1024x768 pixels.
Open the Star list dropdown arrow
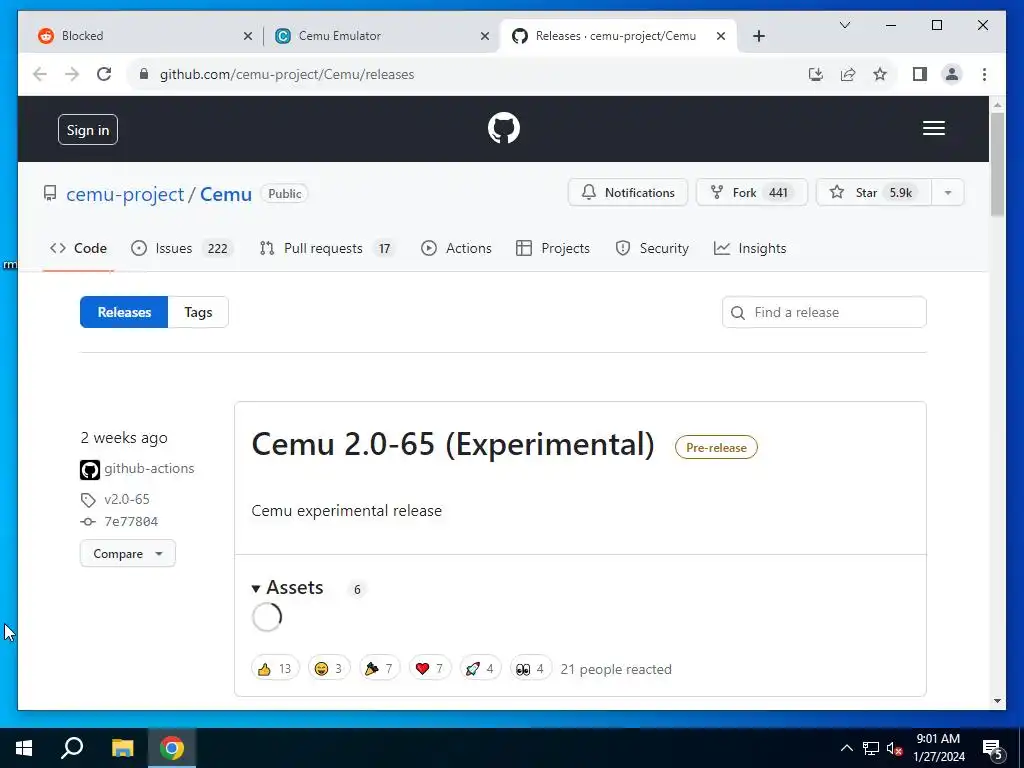pyautogui.click(x=948, y=193)
